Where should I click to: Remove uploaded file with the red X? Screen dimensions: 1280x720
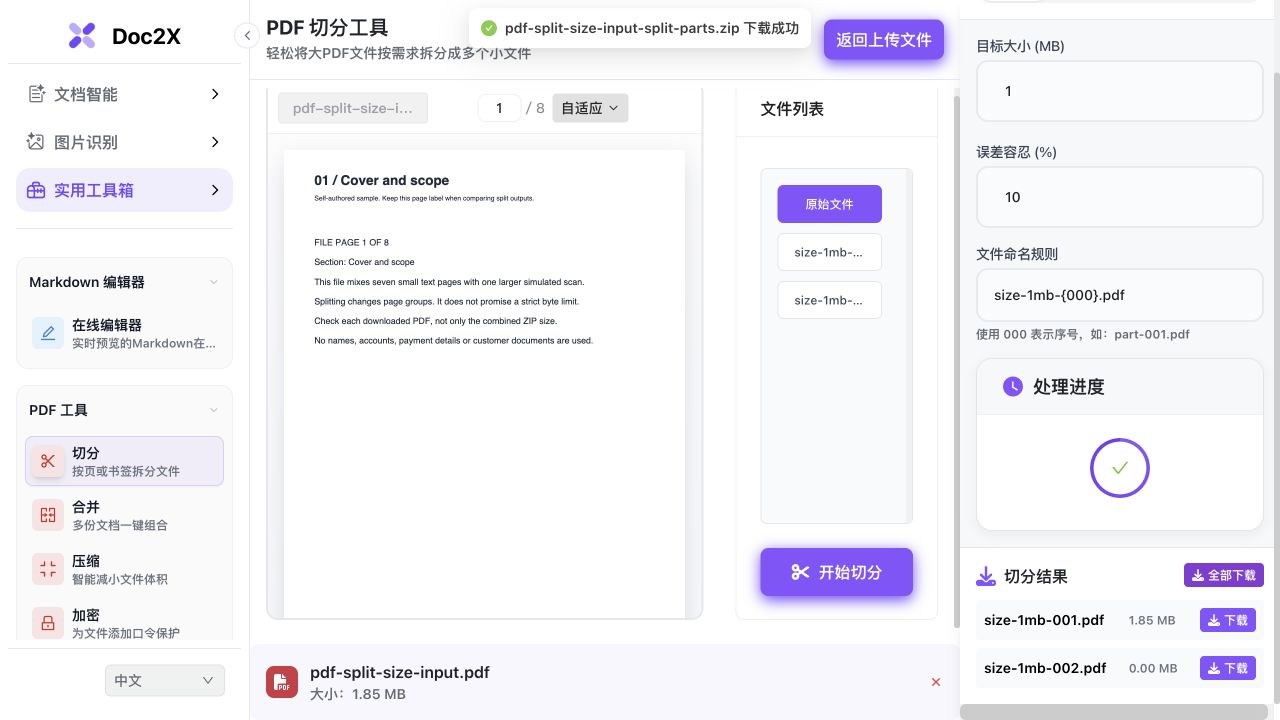[936, 682]
